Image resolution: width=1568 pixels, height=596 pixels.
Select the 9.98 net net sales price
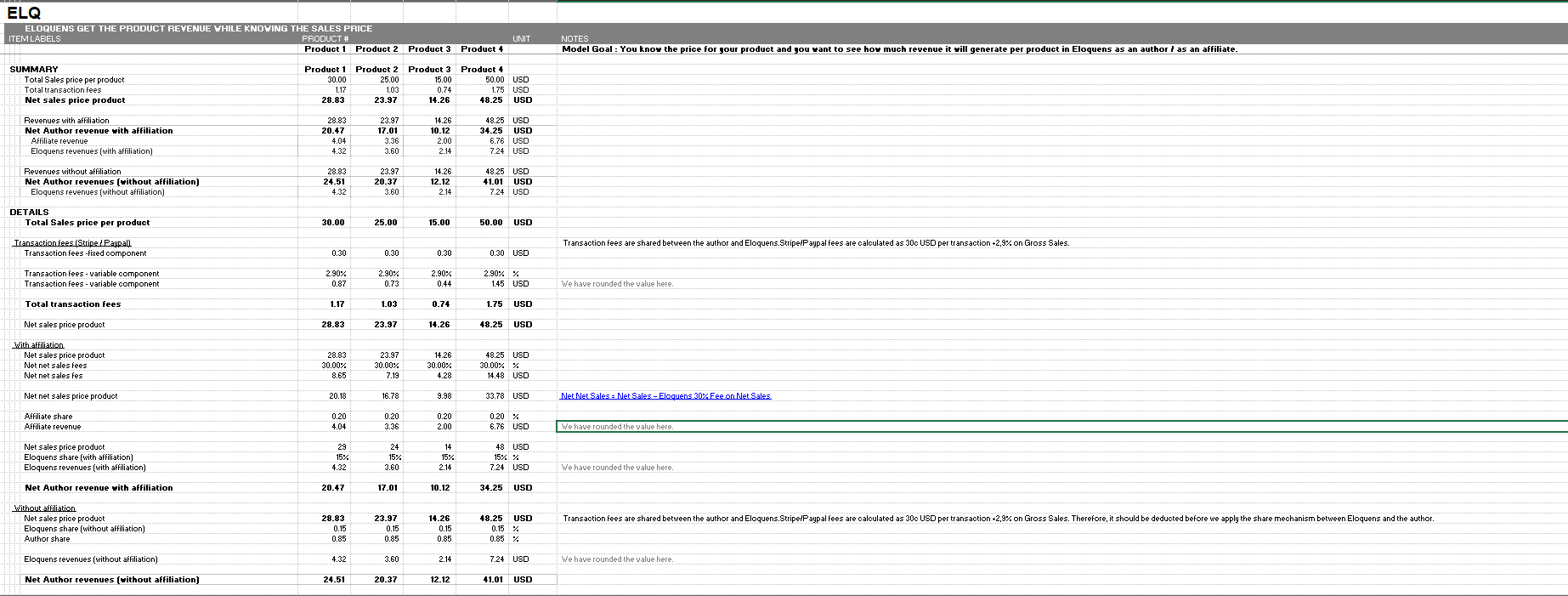click(x=444, y=396)
